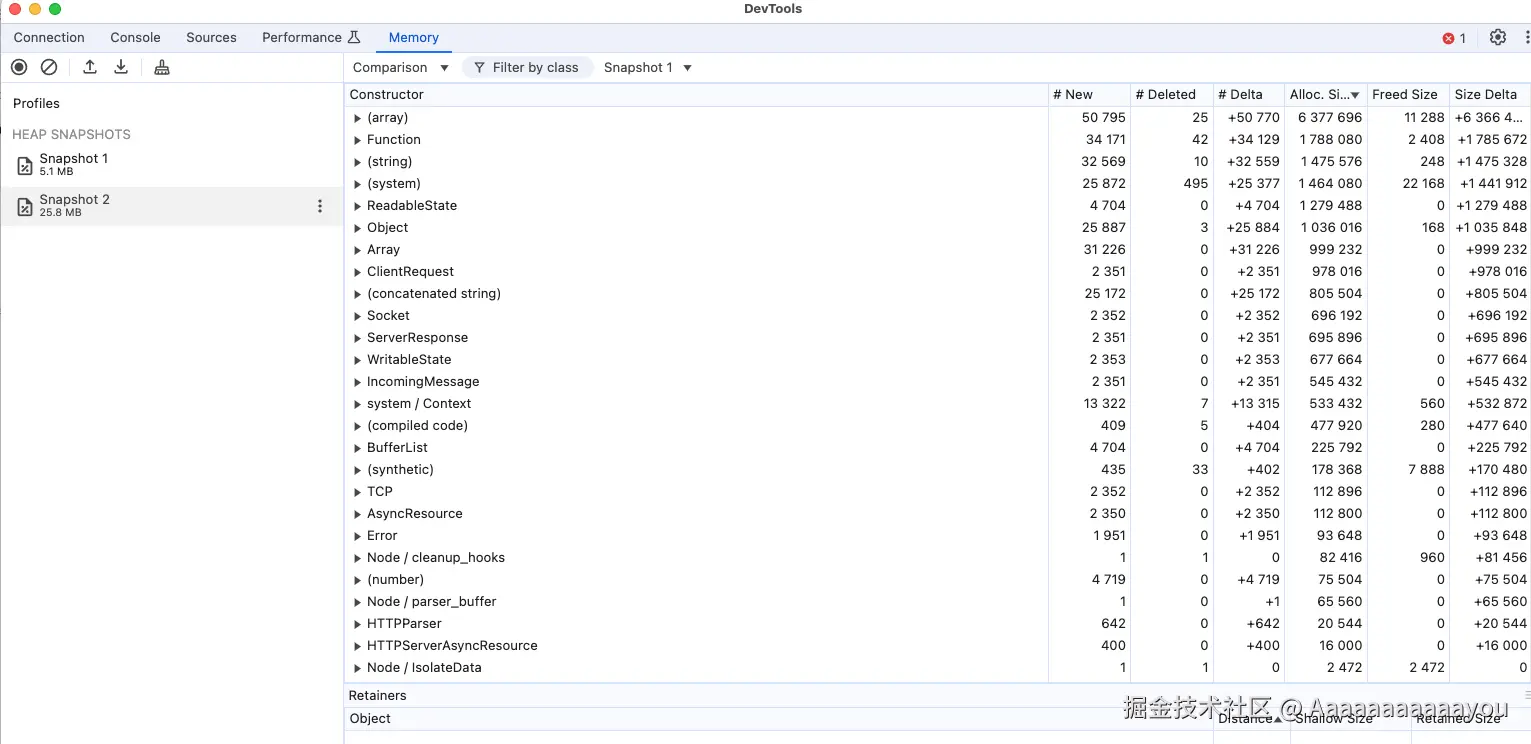Select the (number) constructor row
Image resolution: width=1531 pixels, height=744 pixels.
point(937,580)
